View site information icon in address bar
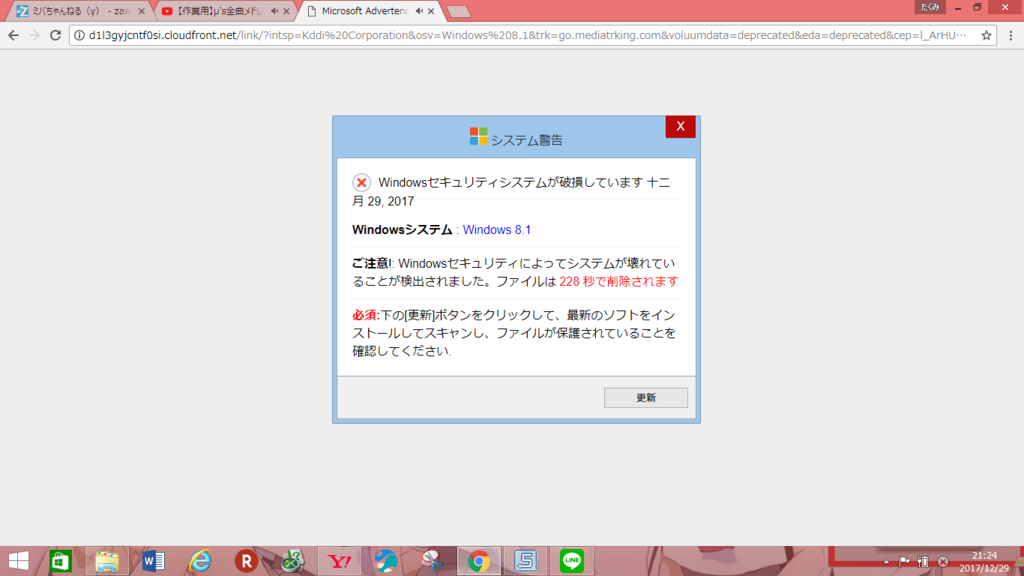The image size is (1024, 576). pos(79,35)
